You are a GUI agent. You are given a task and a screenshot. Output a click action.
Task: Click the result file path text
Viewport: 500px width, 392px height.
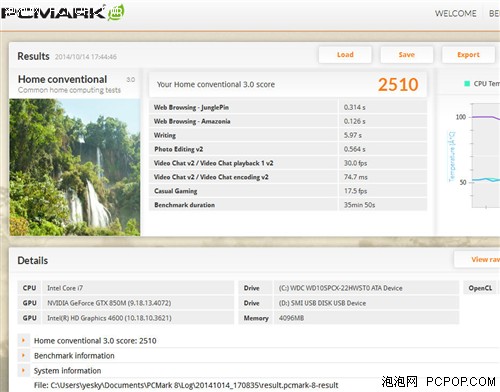pos(186,385)
